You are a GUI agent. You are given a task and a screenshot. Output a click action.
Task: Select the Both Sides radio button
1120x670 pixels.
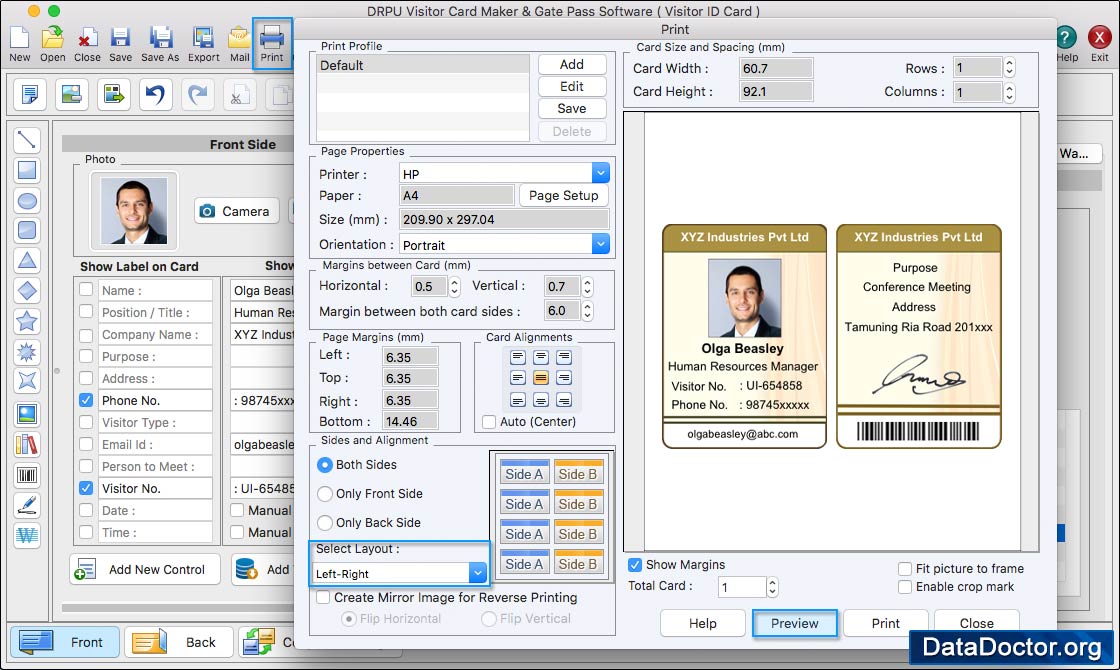tap(324, 465)
